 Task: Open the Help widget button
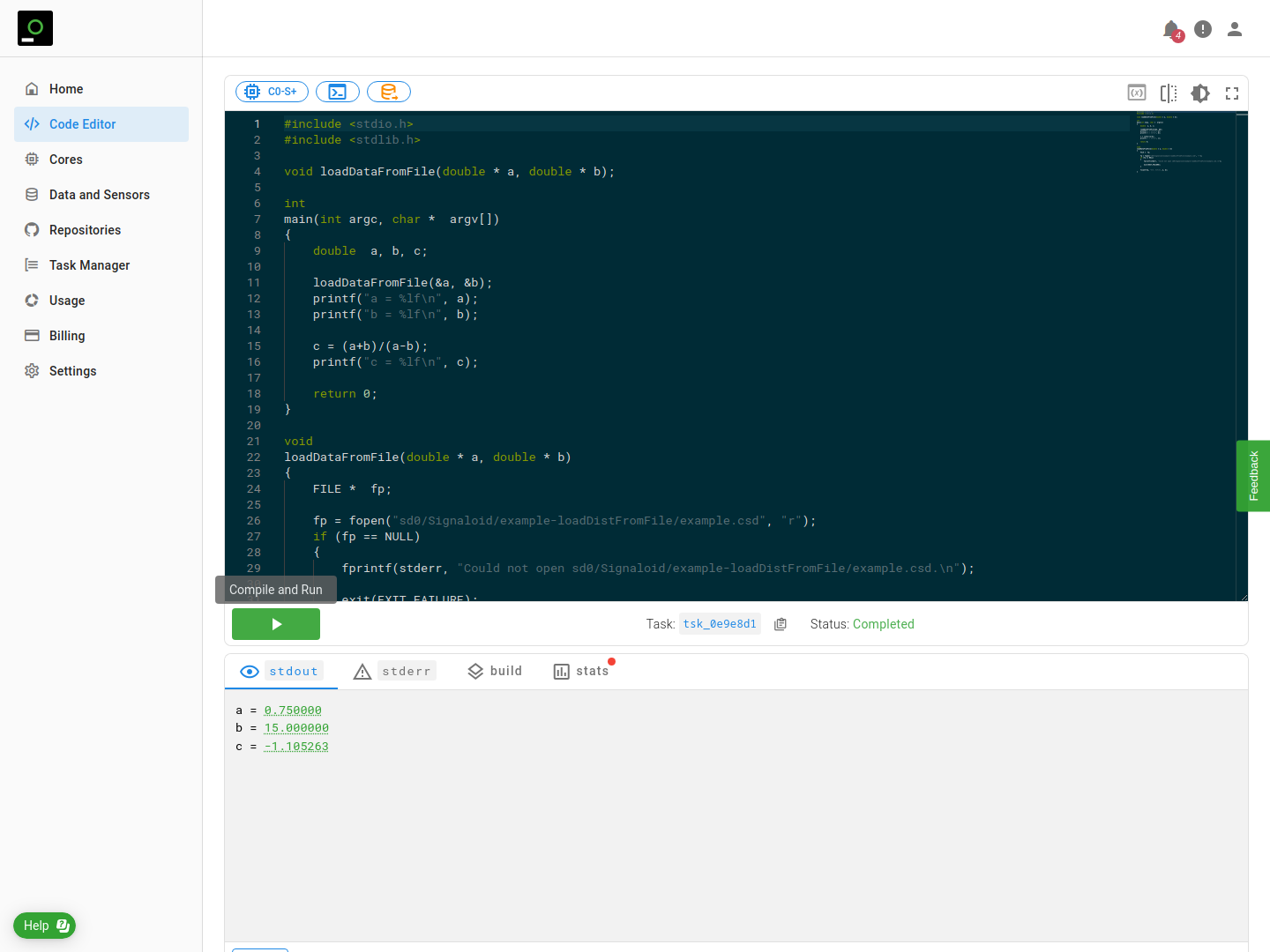(44, 926)
